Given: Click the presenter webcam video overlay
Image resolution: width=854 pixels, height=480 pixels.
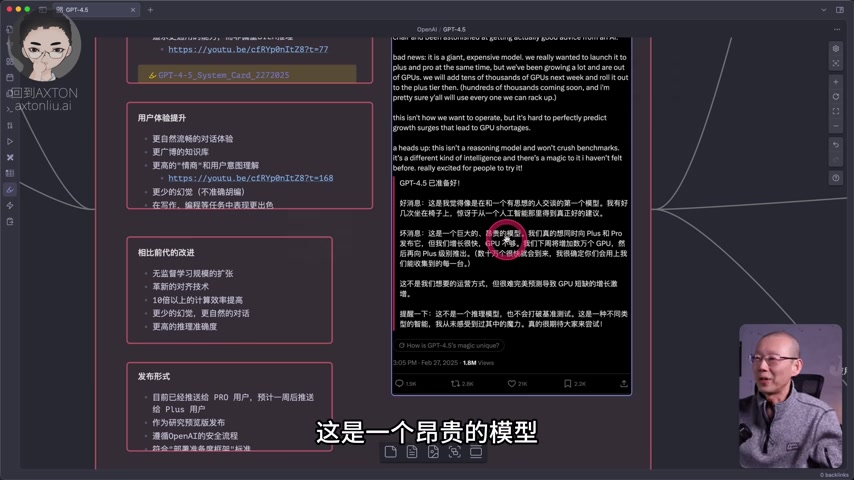Looking at the screenshot, I should tap(791, 396).
